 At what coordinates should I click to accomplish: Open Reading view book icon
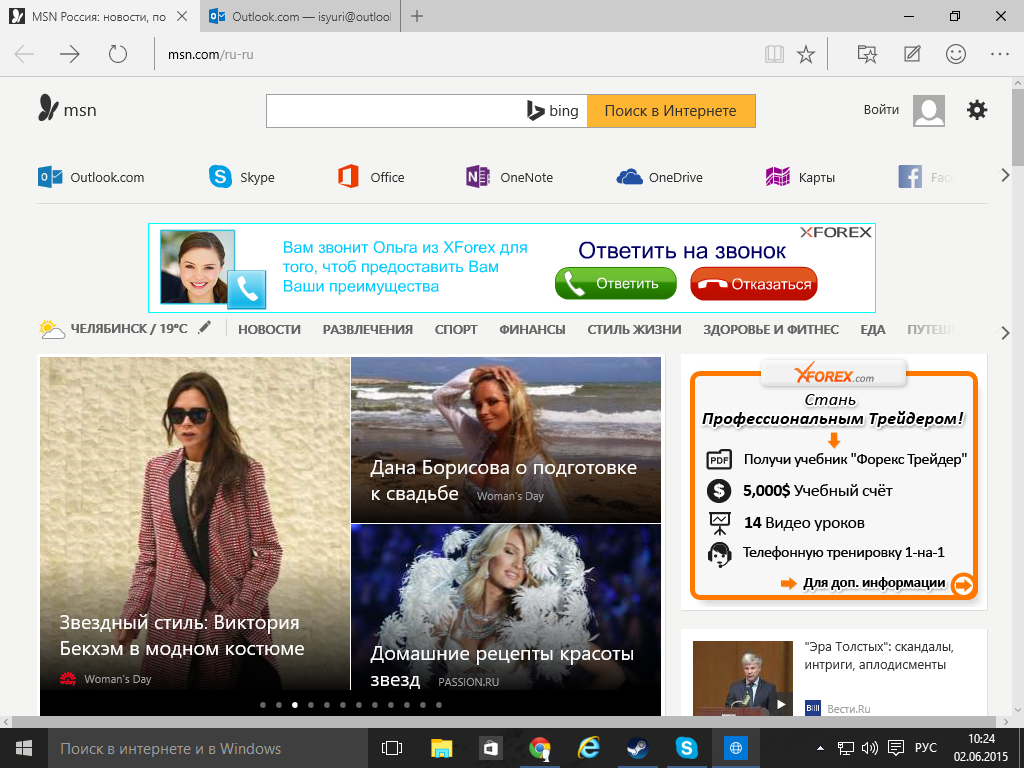coord(774,54)
